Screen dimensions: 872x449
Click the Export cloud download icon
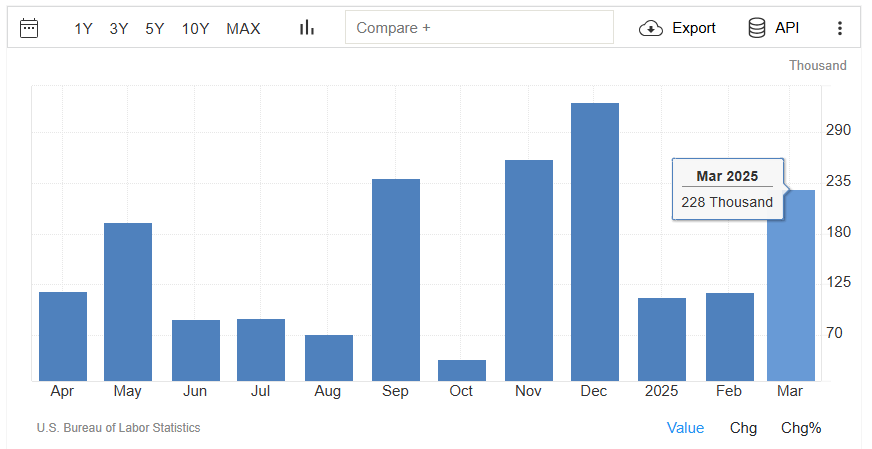(651, 28)
